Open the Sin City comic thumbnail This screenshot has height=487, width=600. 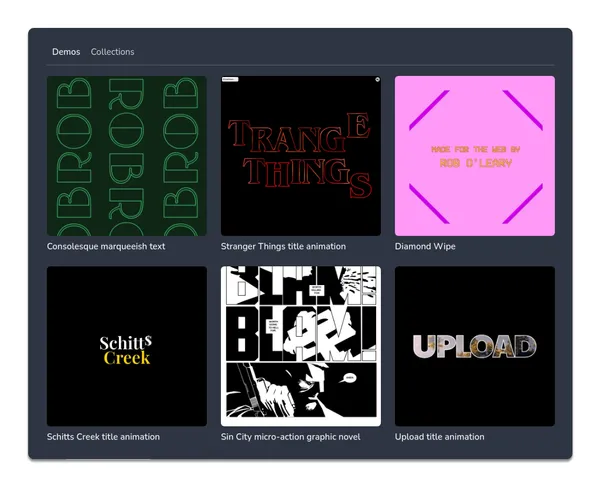301,346
